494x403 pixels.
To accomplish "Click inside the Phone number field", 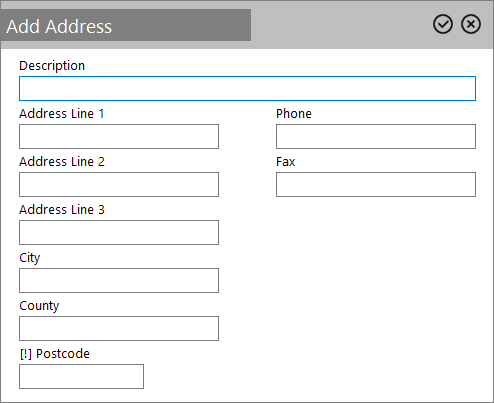I will click(x=376, y=137).
